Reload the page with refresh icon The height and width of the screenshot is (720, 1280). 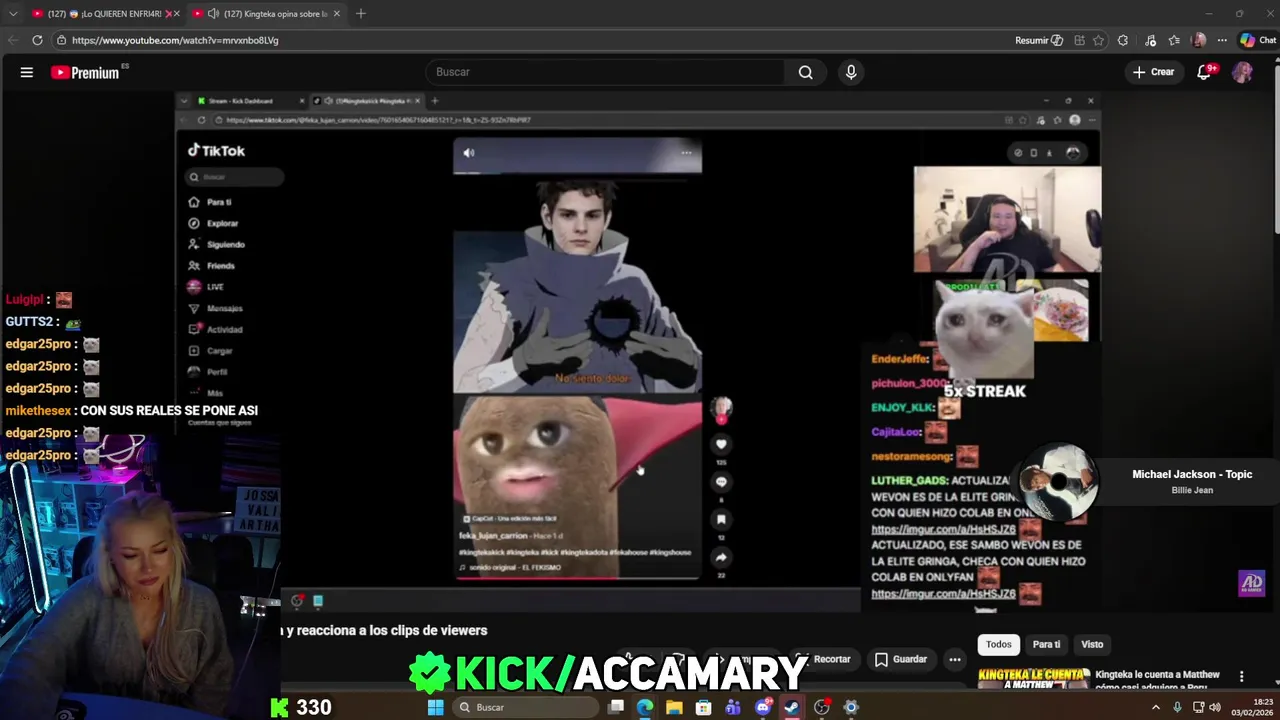(37, 40)
